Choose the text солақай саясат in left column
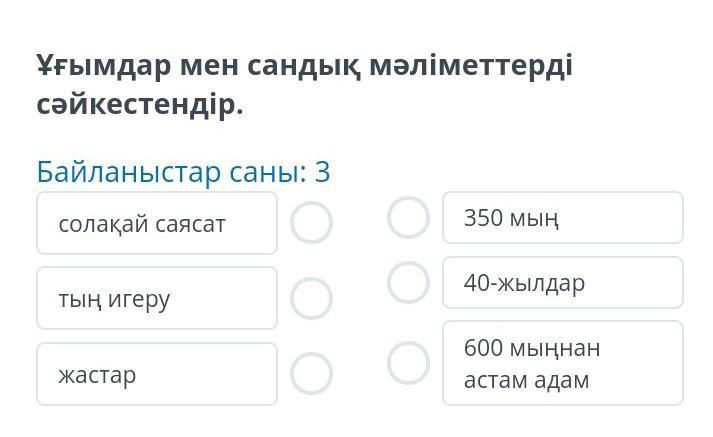The width and height of the screenshot is (713, 437). click(142, 224)
